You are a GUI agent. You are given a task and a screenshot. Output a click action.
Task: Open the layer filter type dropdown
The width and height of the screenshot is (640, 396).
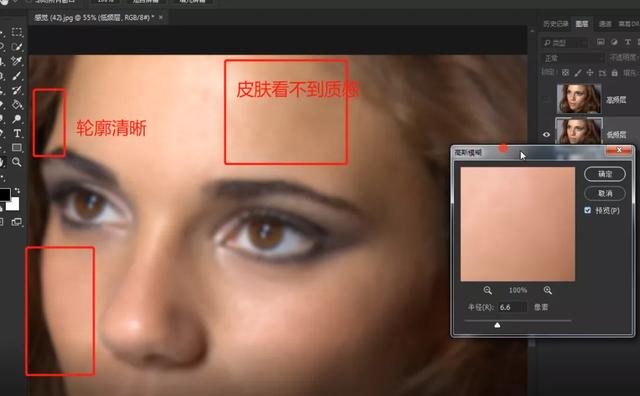[566, 42]
